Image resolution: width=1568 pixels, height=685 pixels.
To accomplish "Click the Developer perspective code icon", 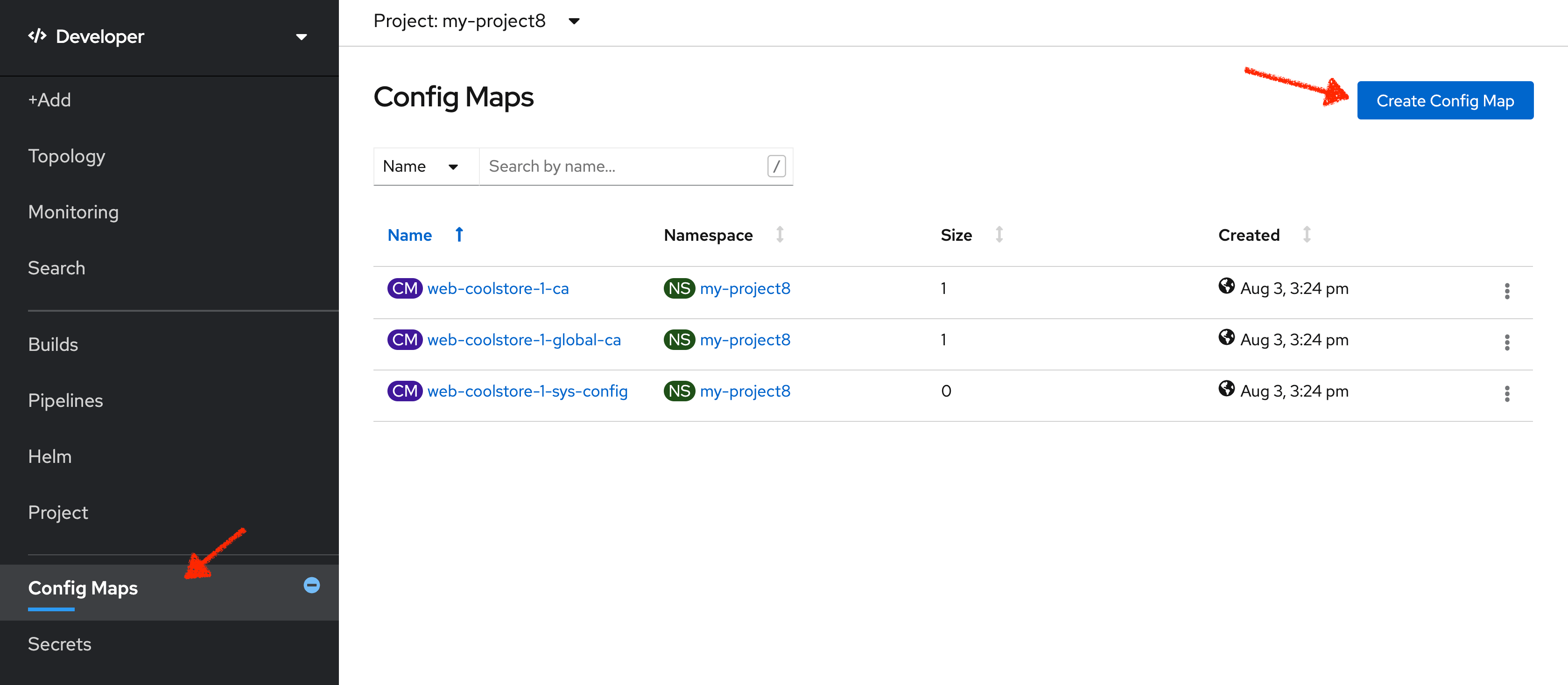I will [x=37, y=36].
